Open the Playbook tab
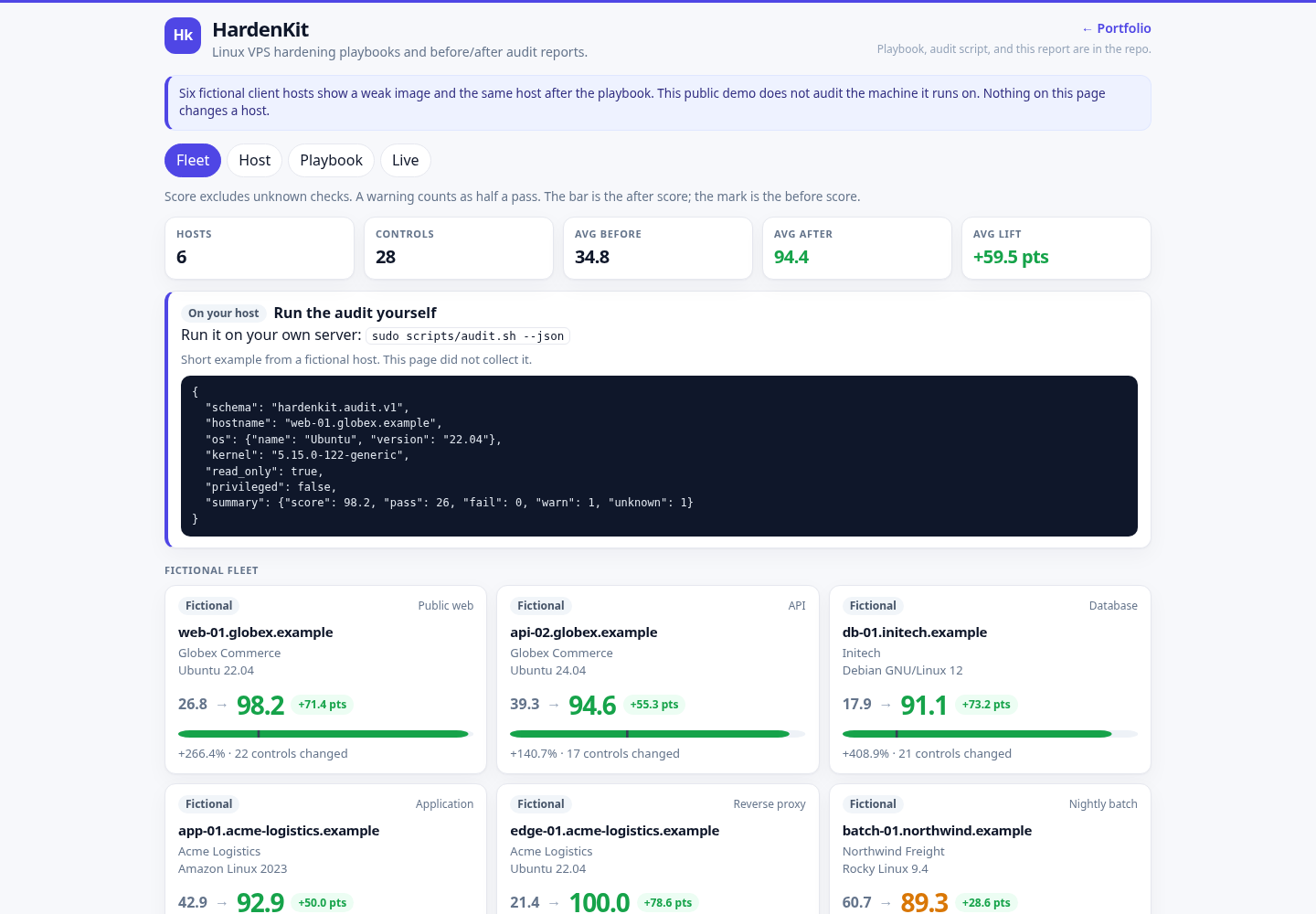This screenshot has width=1316, height=914. click(331, 160)
